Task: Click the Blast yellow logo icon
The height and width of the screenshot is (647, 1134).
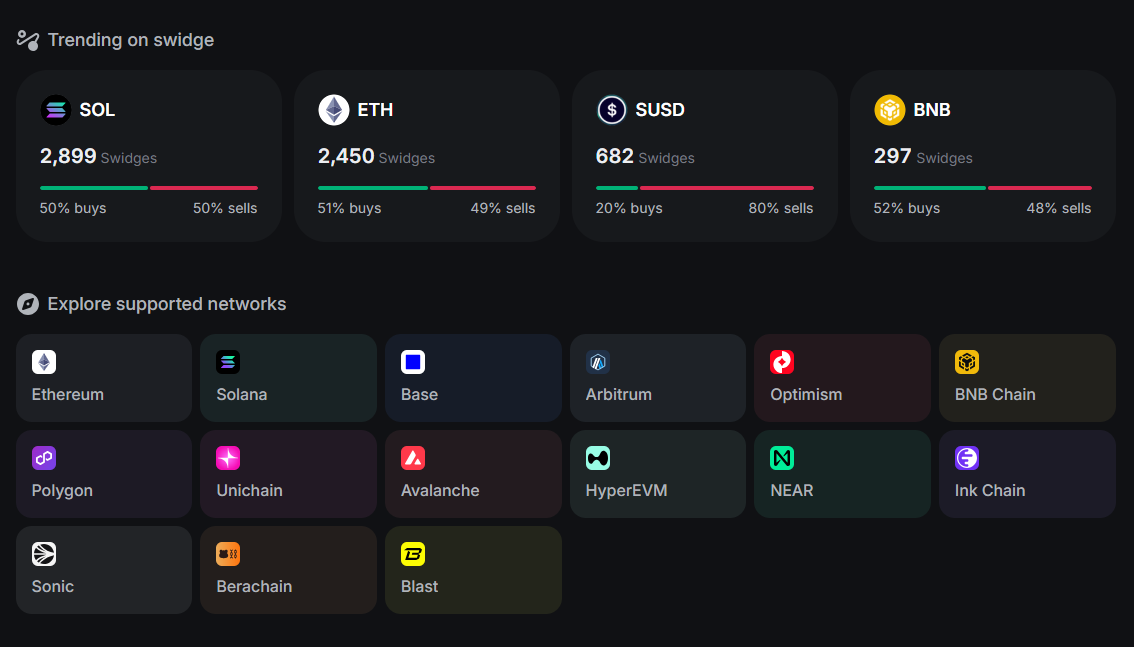Action: click(413, 554)
